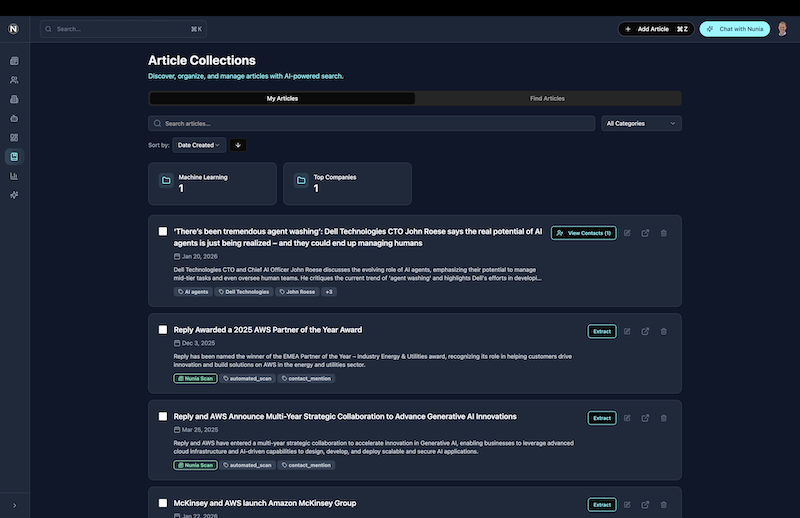The image size is (800, 518).
Task: Extract the McKinsey and AWS article
Action: 602,505
